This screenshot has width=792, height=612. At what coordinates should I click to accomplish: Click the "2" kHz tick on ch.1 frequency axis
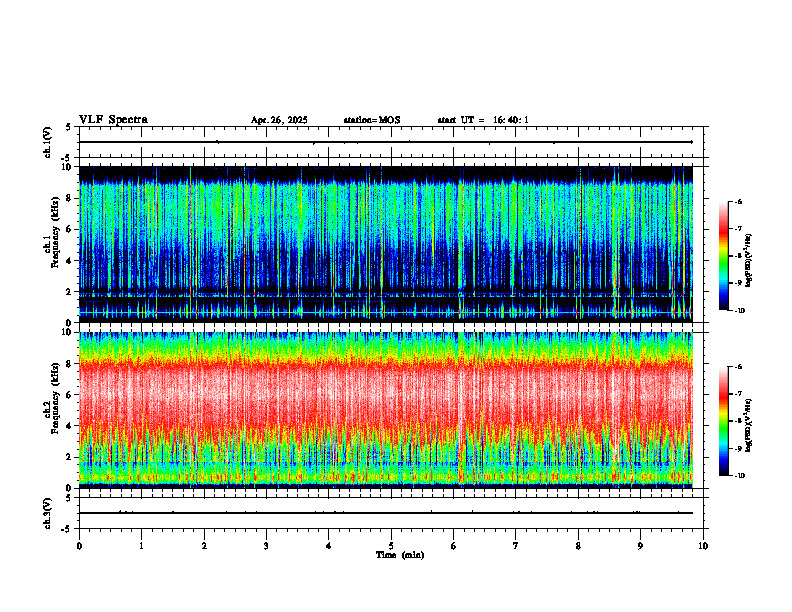[70, 292]
